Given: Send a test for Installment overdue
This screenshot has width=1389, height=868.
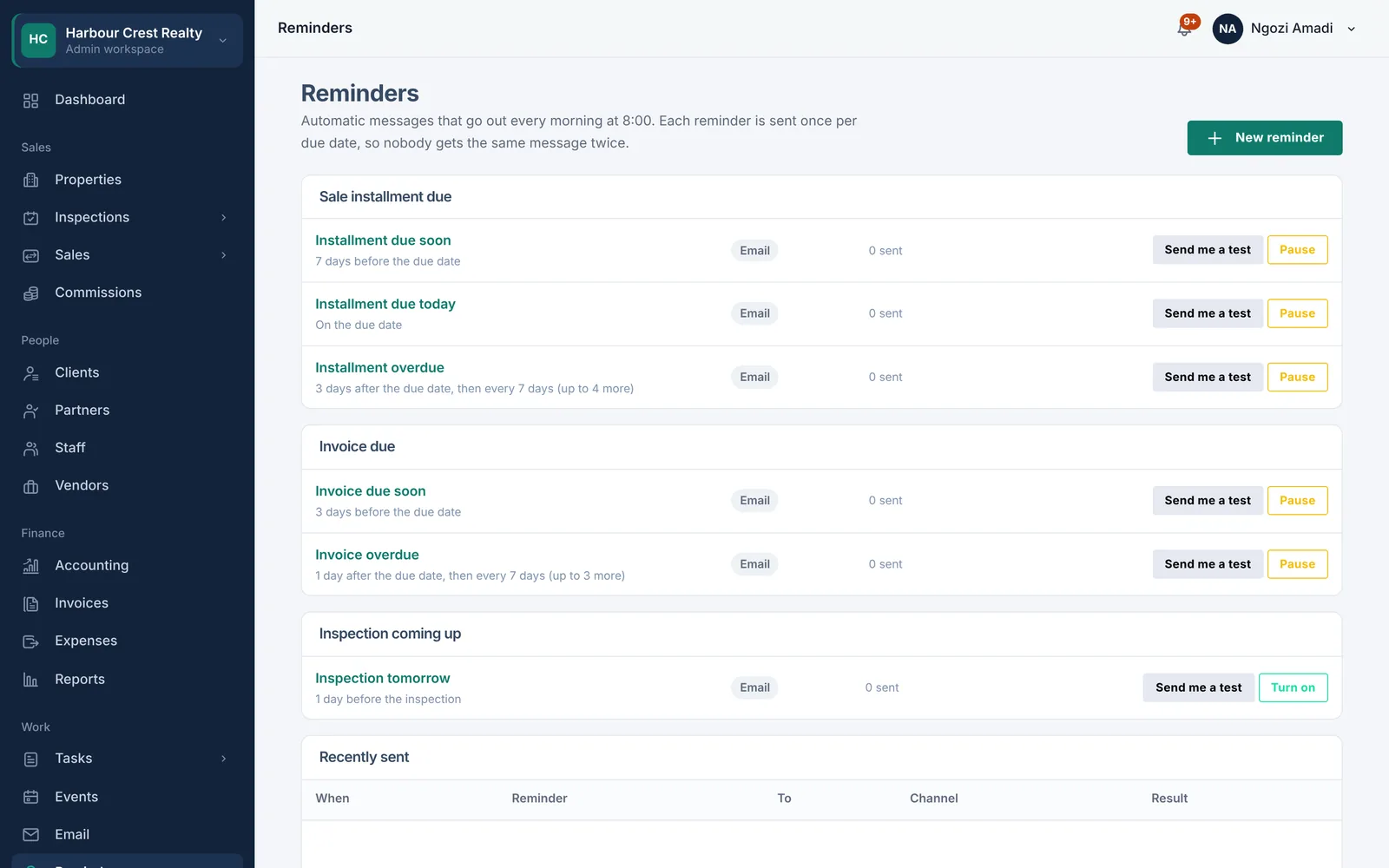Looking at the screenshot, I should [1208, 377].
